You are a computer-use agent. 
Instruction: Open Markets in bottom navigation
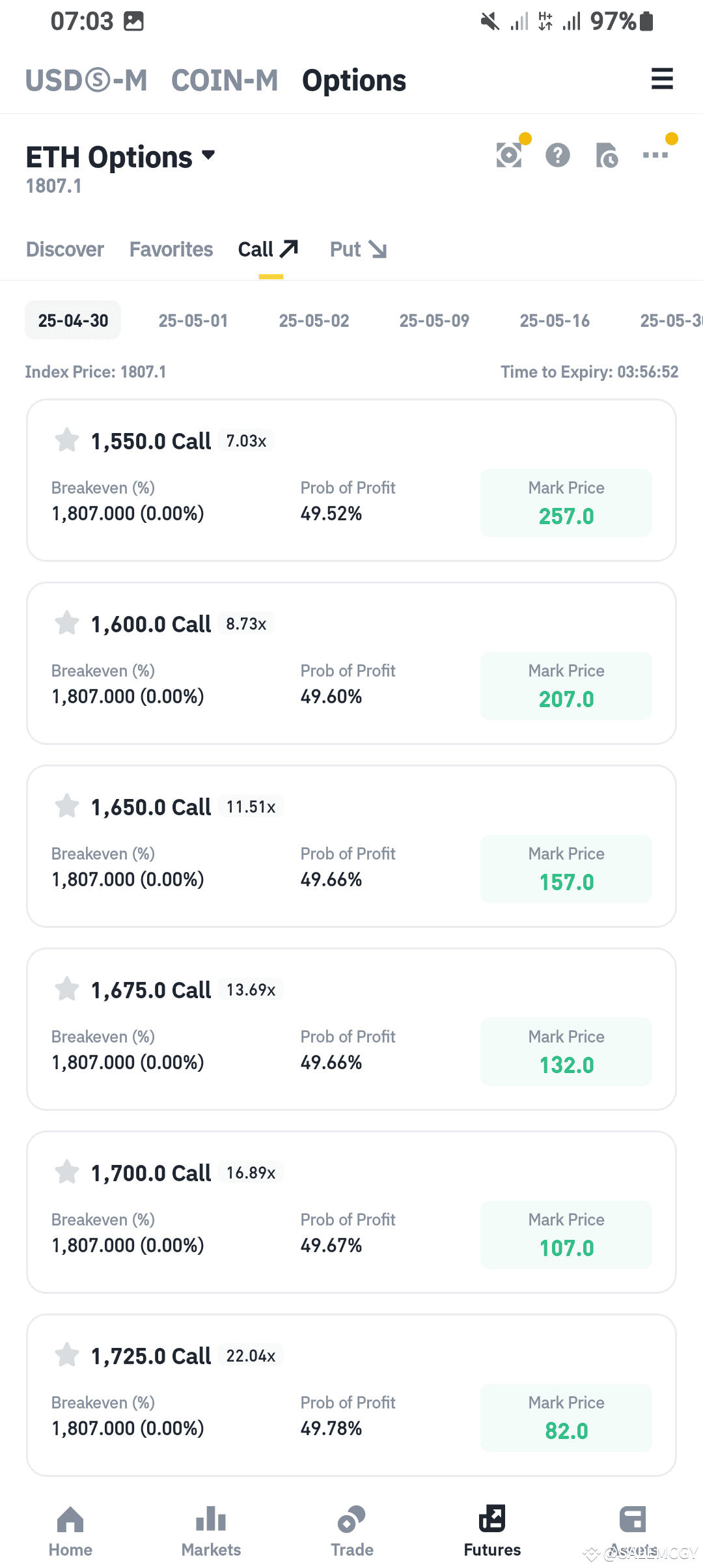click(211, 1532)
